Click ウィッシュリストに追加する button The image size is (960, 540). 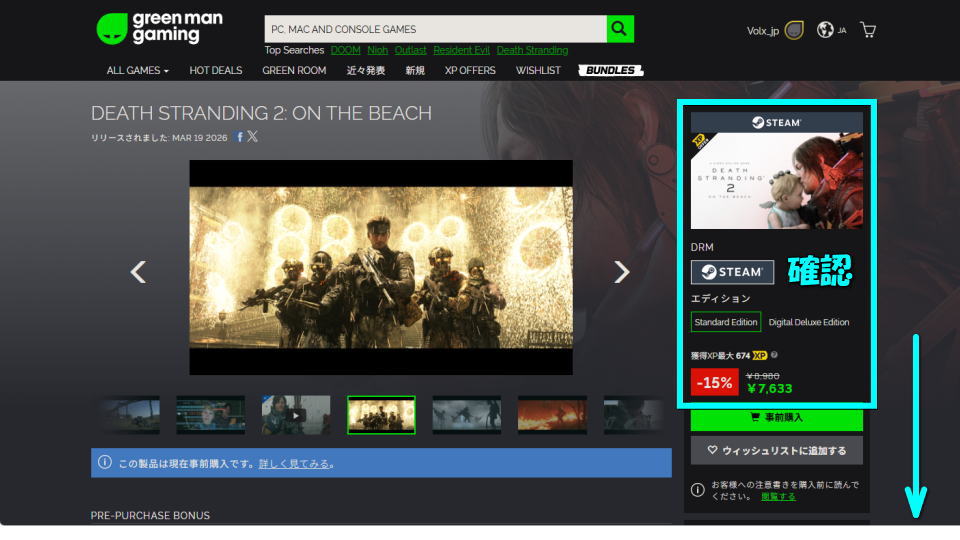click(776, 450)
